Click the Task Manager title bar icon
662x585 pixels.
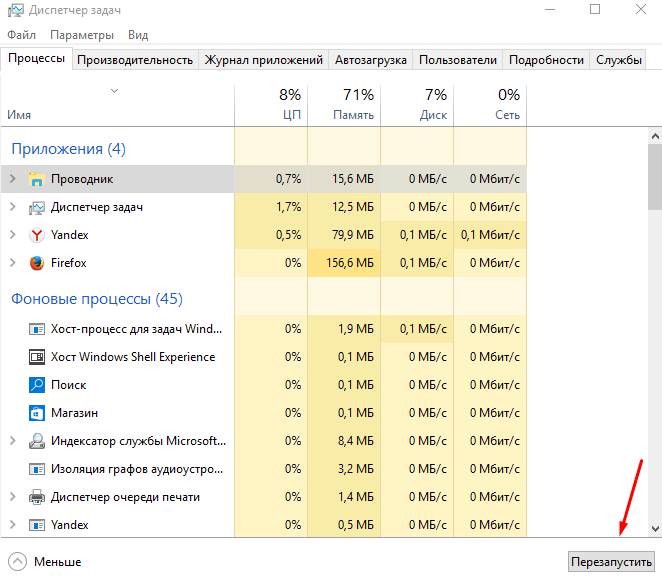[x=16, y=10]
